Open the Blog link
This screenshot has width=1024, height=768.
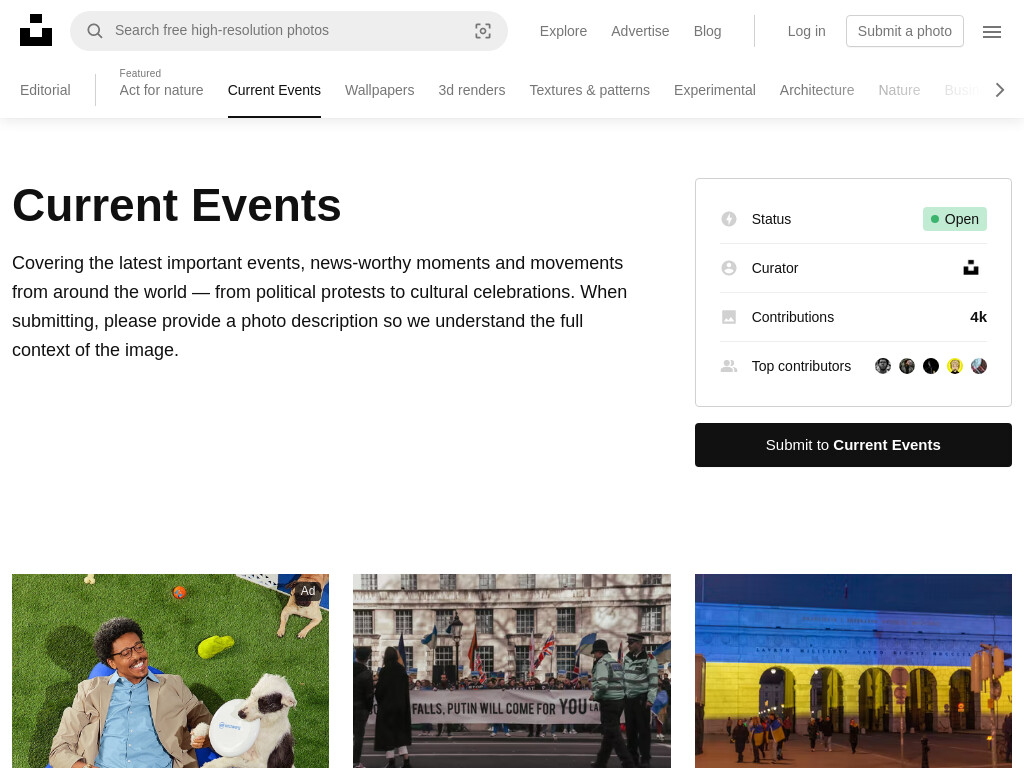pos(707,31)
